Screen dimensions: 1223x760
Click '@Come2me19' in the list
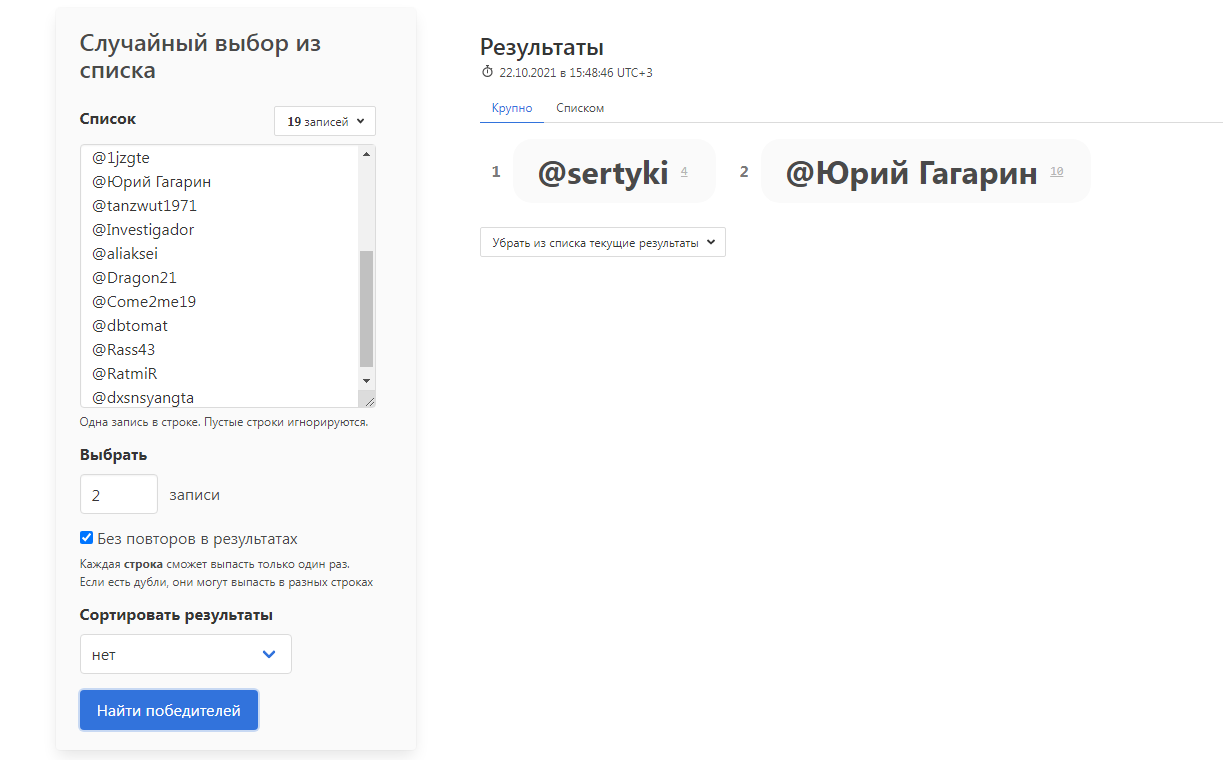click(144, 301)
